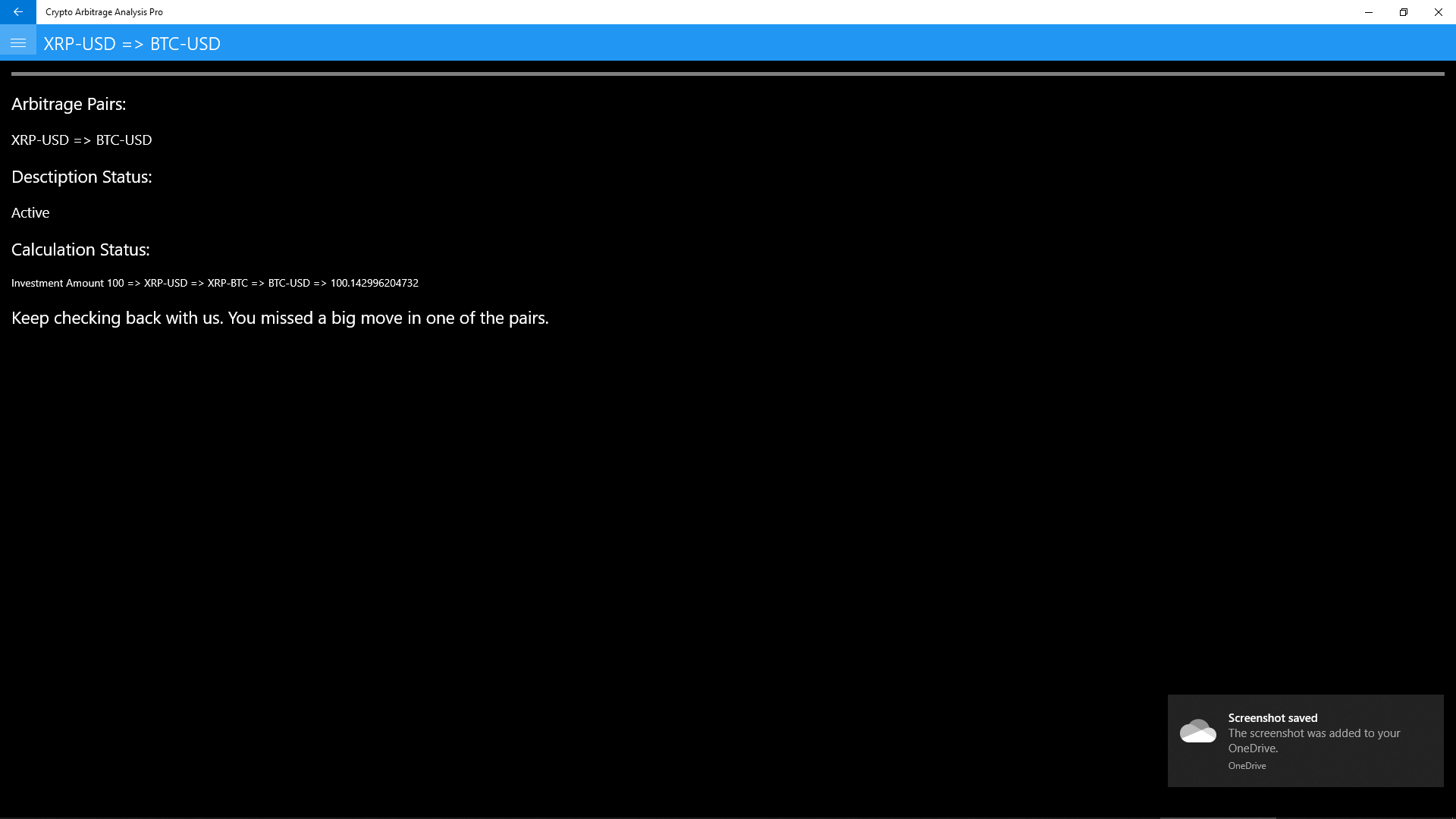This screenshot has width=1456, height=819.
Task: Click the XRP-USD => BTC-USD page header title
Action: [x=132, y=44]
